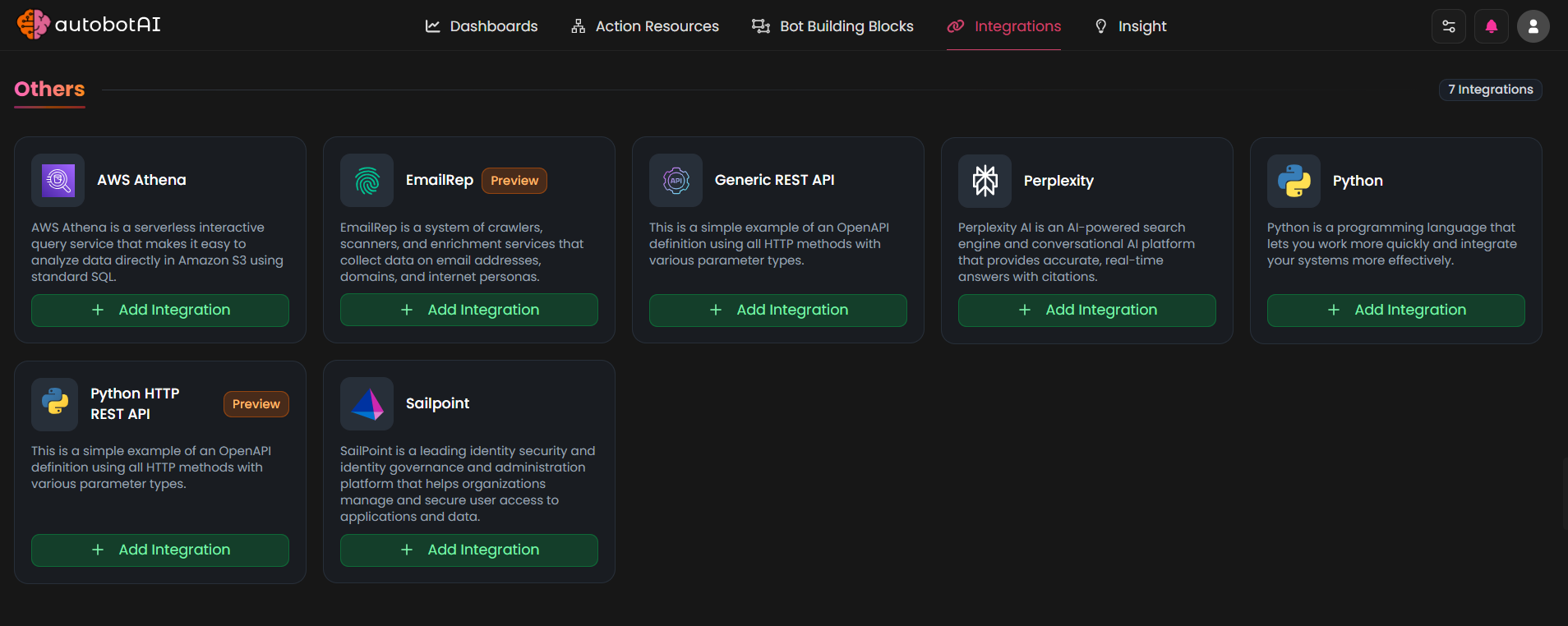Click the plus icon on Python HTTP REST API's Add Integration
1568x626 pixels.
pos(98,550)
